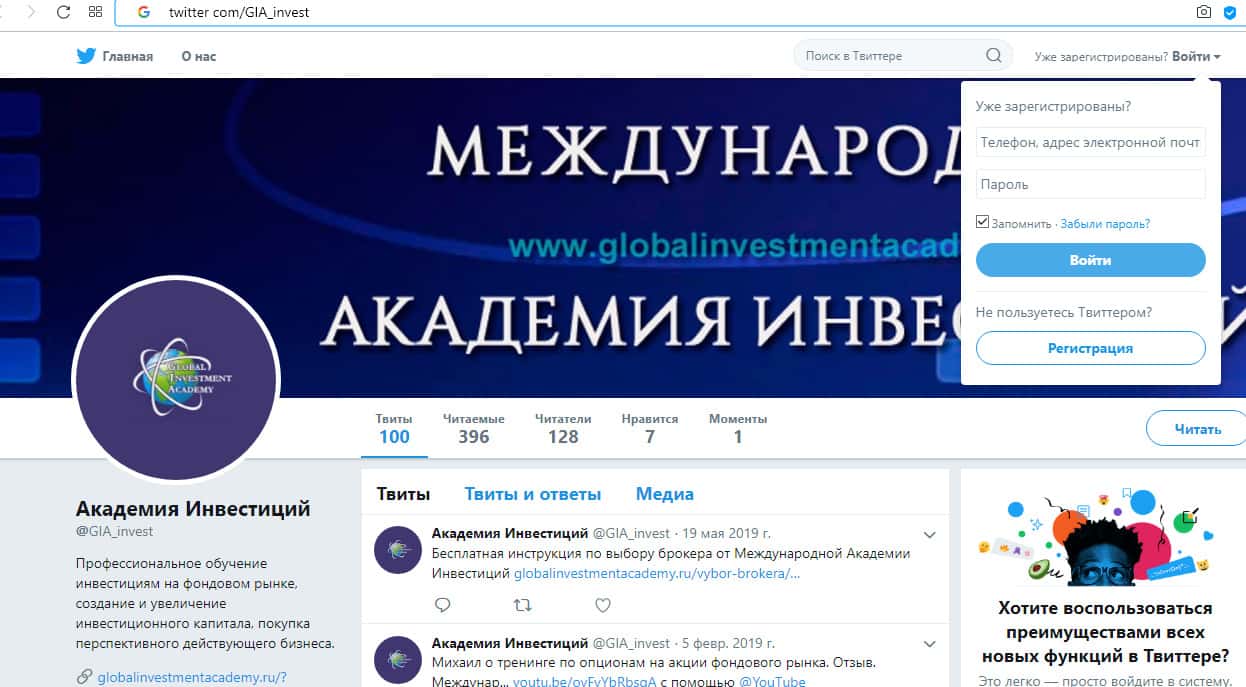Click link icon next to globalinvestmentacademy.ru
1246x687 pixels.
[84, 677]
